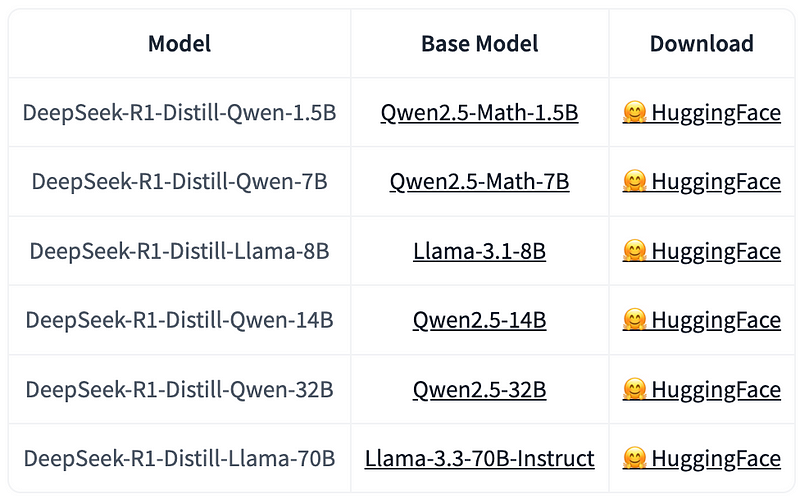Click the Base Model column header

(479, 44)
